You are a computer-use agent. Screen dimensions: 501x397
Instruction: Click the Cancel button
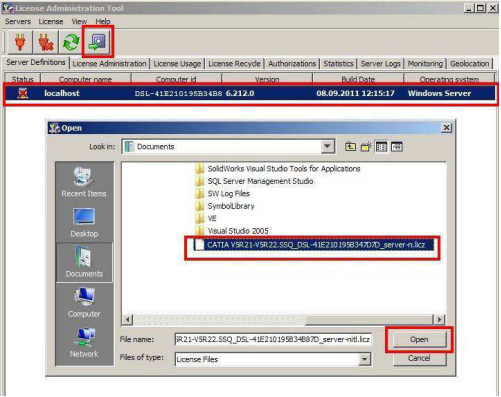pyautogui.click(x=419, y=358)
